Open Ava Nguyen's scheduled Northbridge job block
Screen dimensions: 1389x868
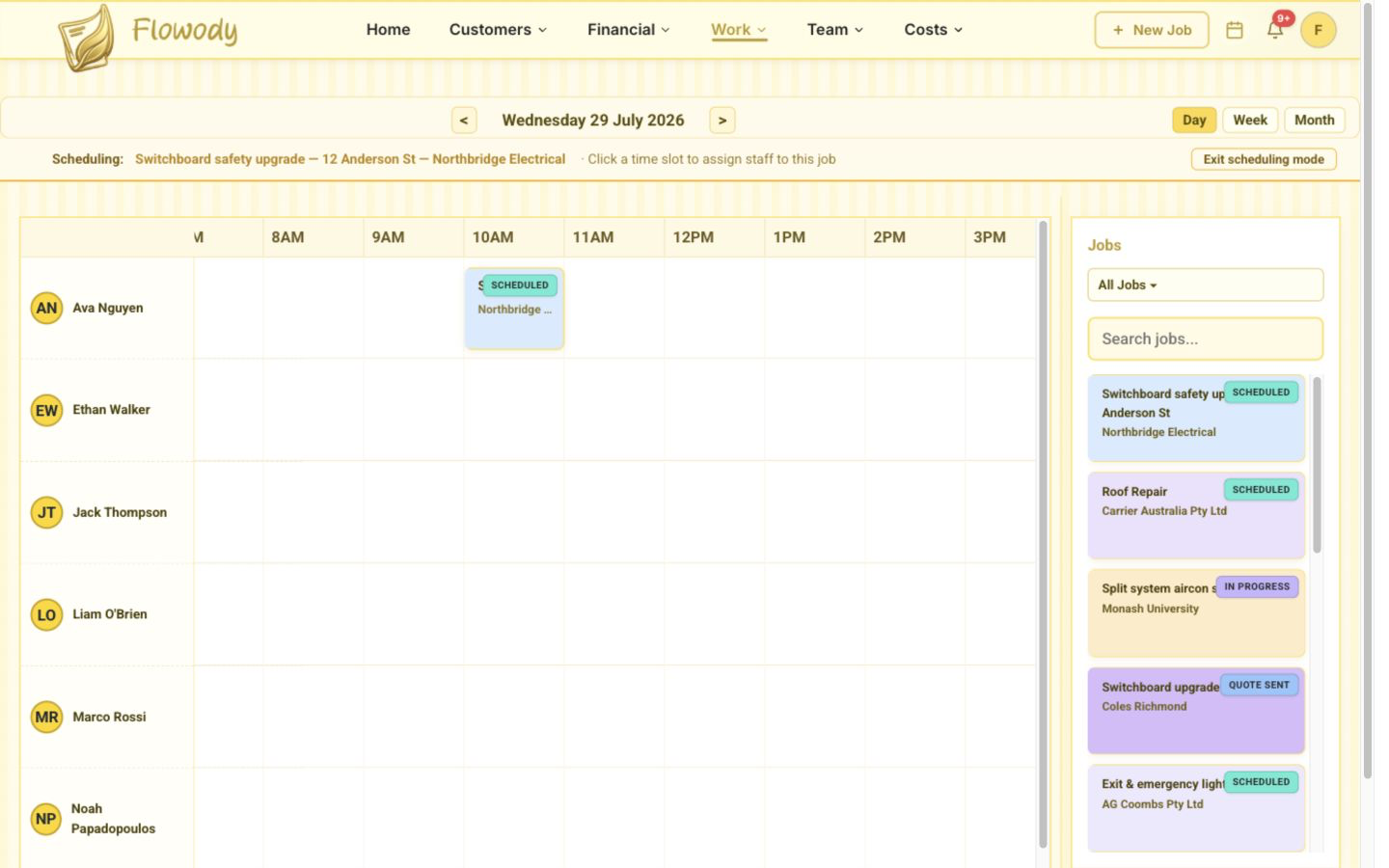coord(514,309)
